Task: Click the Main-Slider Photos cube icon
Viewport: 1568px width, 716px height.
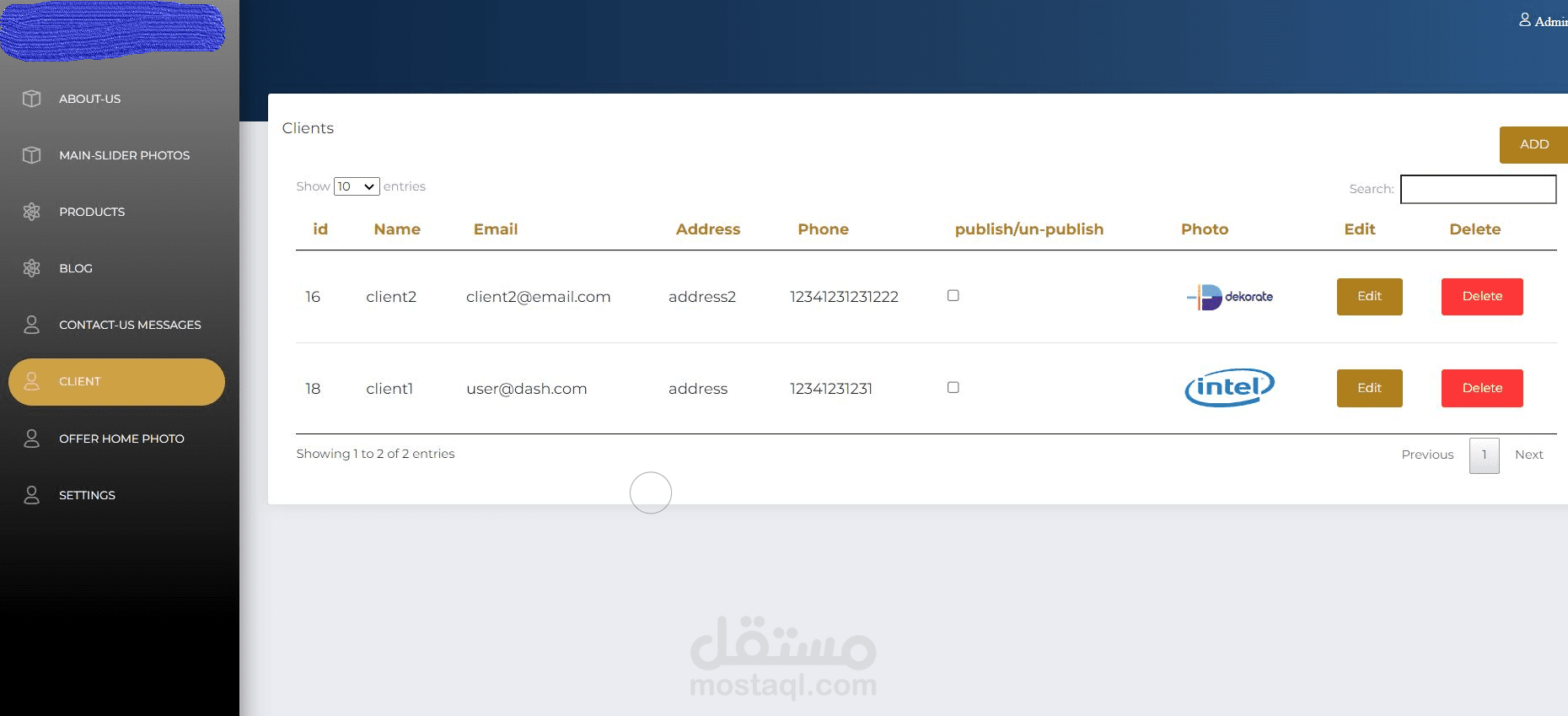Action: coord(32,155)
